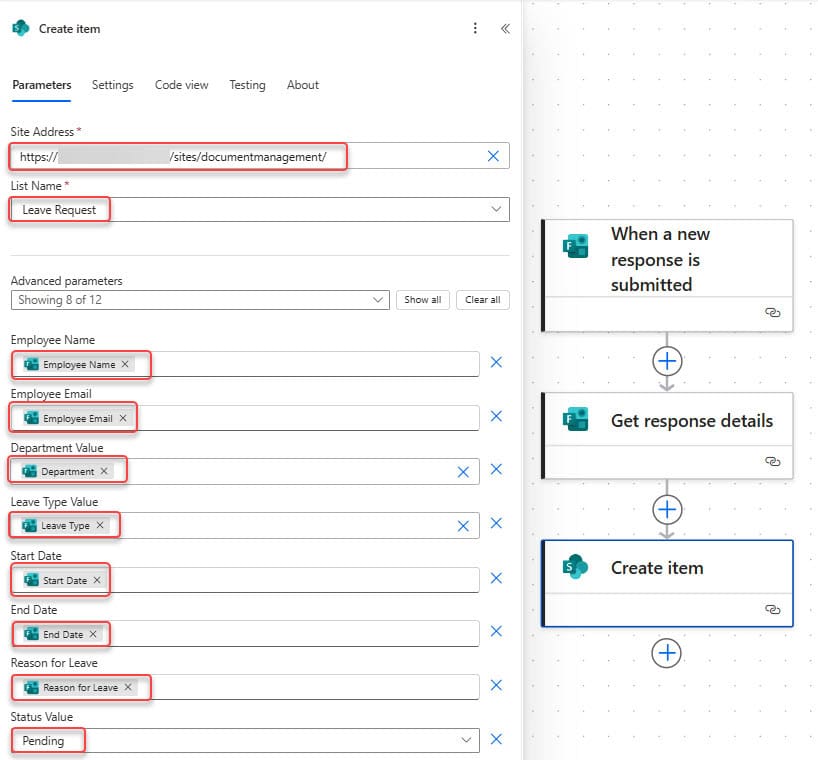Viewport: 818px width, 760px height.
Task: Clear the Site Address with the blue X icon
Action: (x=492, y=156)
